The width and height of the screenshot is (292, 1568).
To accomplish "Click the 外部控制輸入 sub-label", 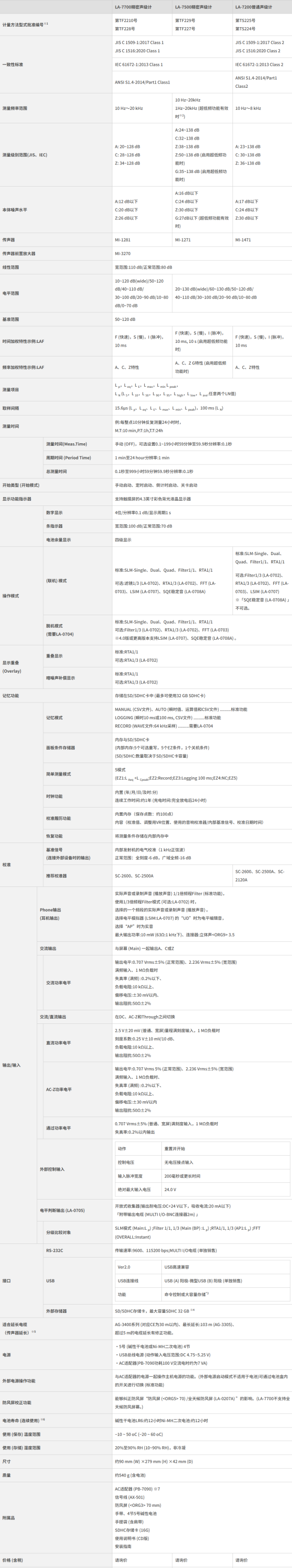I will (52, 1169).
